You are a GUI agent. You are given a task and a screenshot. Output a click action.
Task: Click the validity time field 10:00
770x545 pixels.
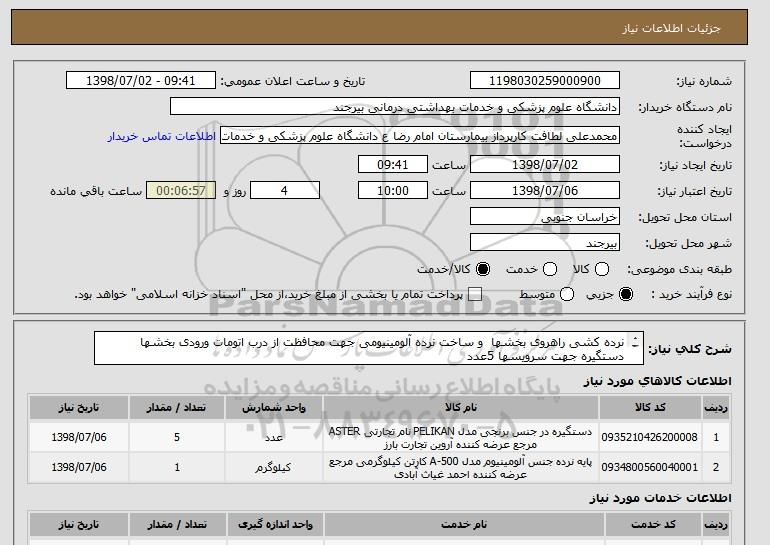click(392, 191)
